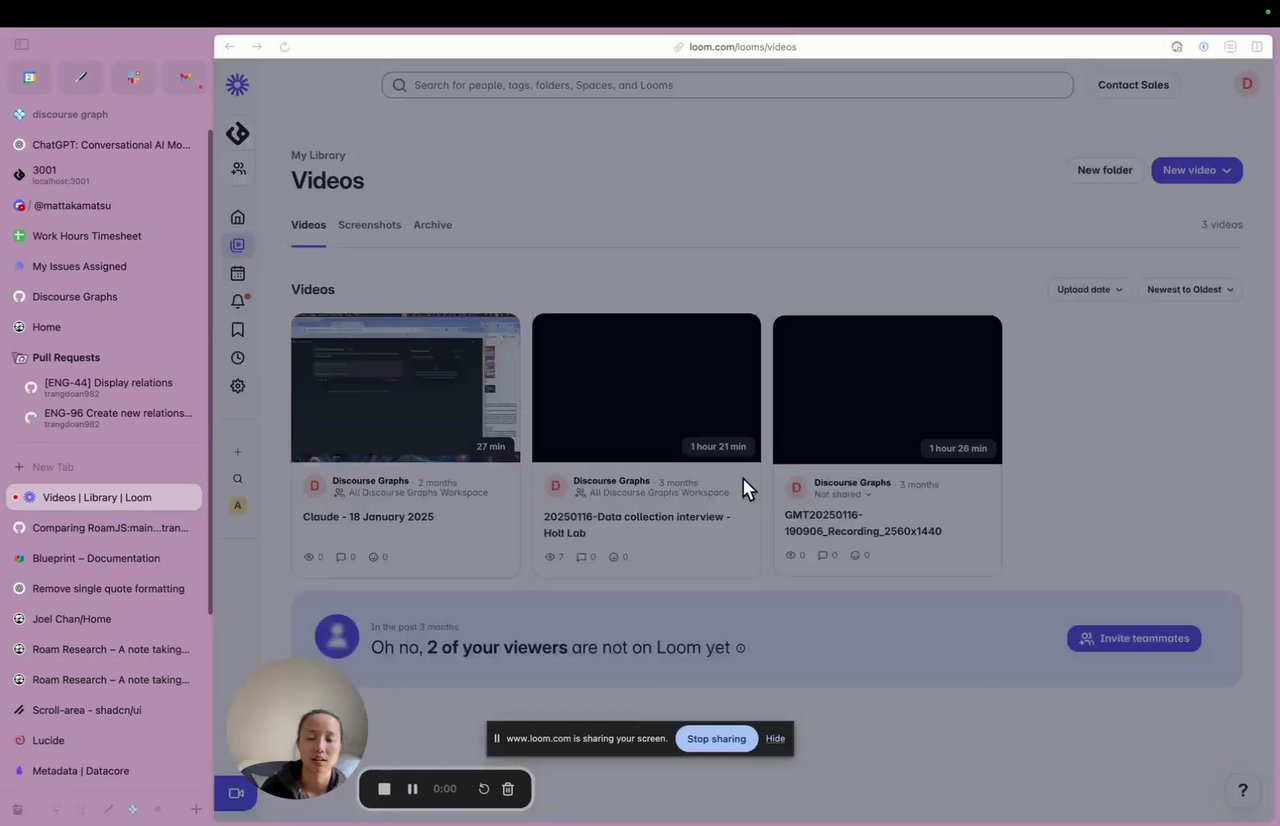
Task: Go to Home in Loom sidebar
Action: [238, 217]
